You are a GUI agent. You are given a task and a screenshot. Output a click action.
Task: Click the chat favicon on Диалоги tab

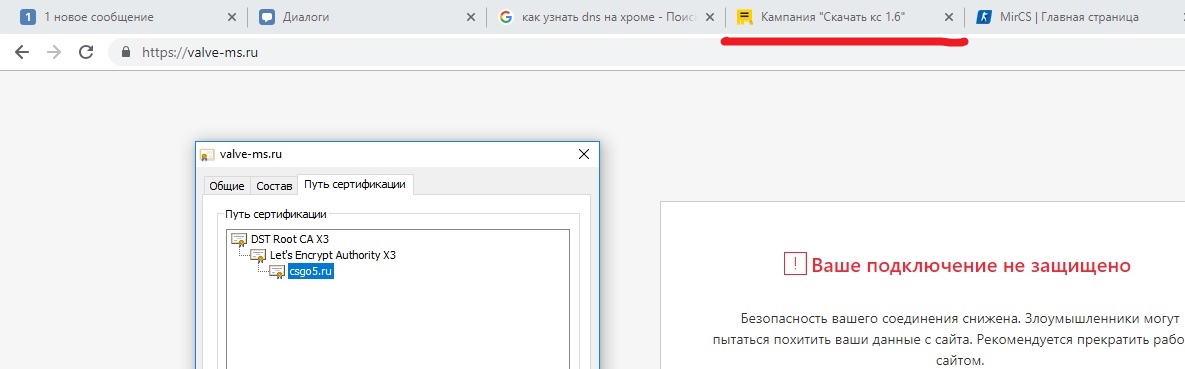[266, 17]
